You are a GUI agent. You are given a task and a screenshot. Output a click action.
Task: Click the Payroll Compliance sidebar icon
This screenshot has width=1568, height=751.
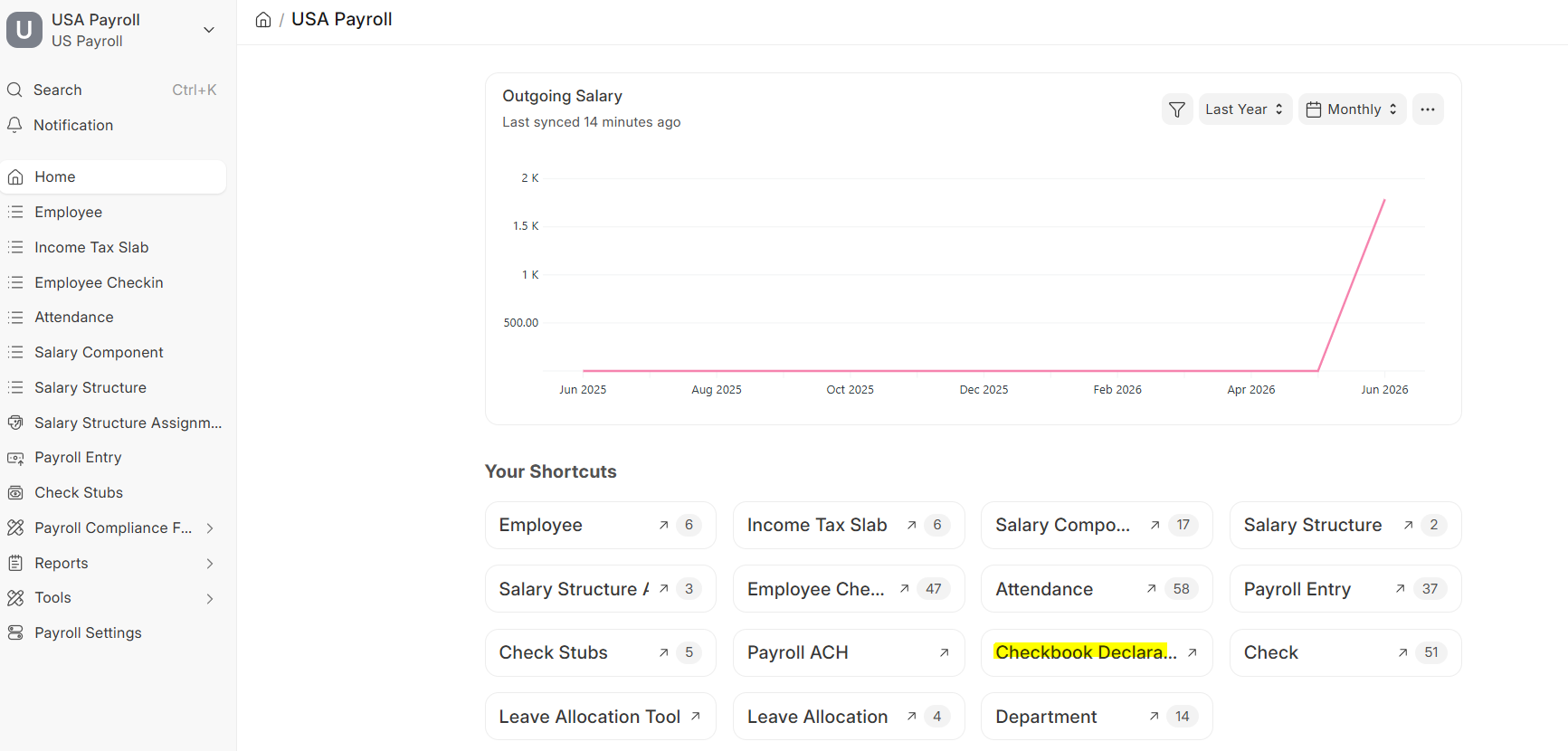coord(15,528)
